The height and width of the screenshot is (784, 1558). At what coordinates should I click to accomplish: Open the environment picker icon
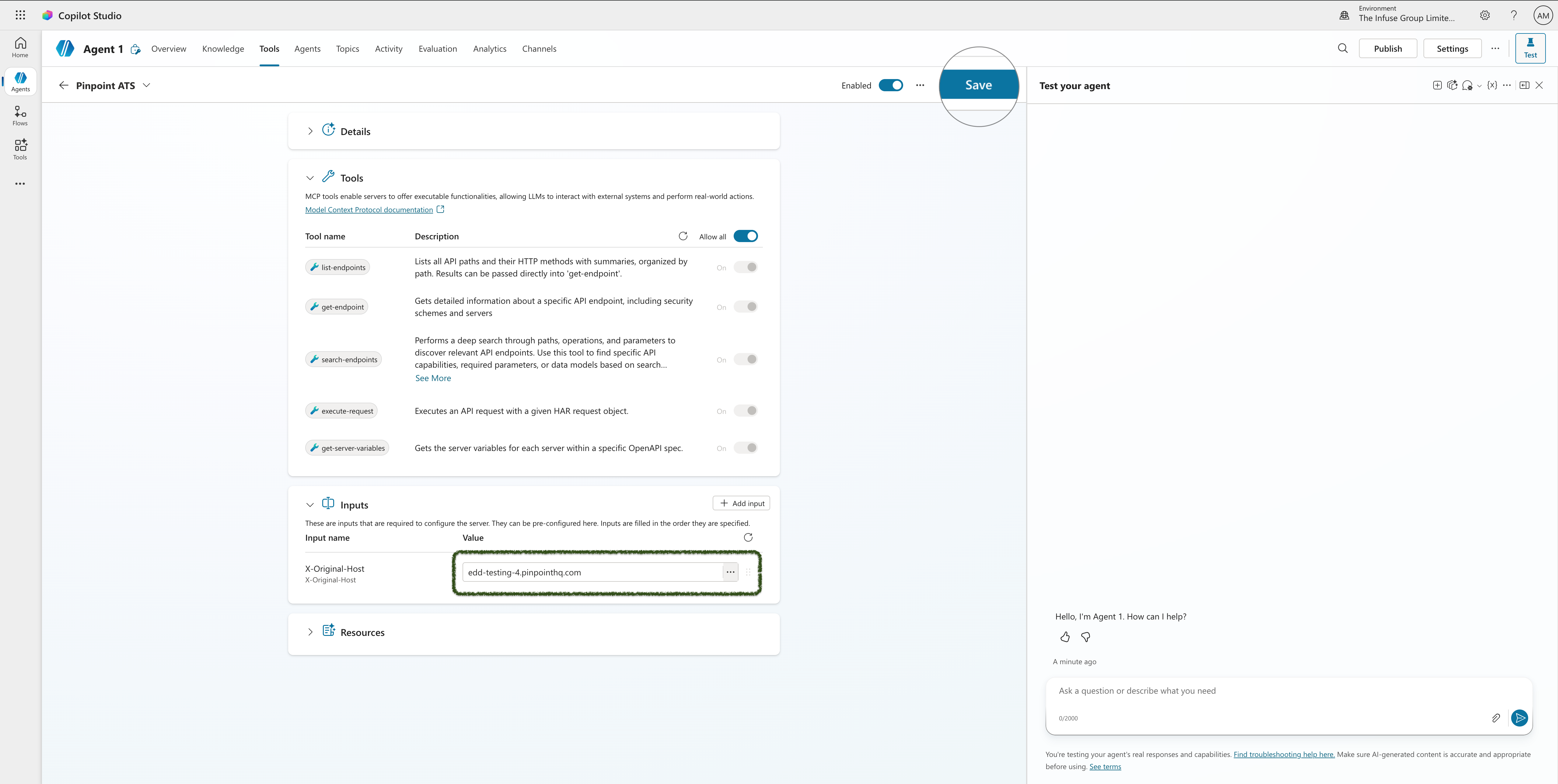point(1344,15)
